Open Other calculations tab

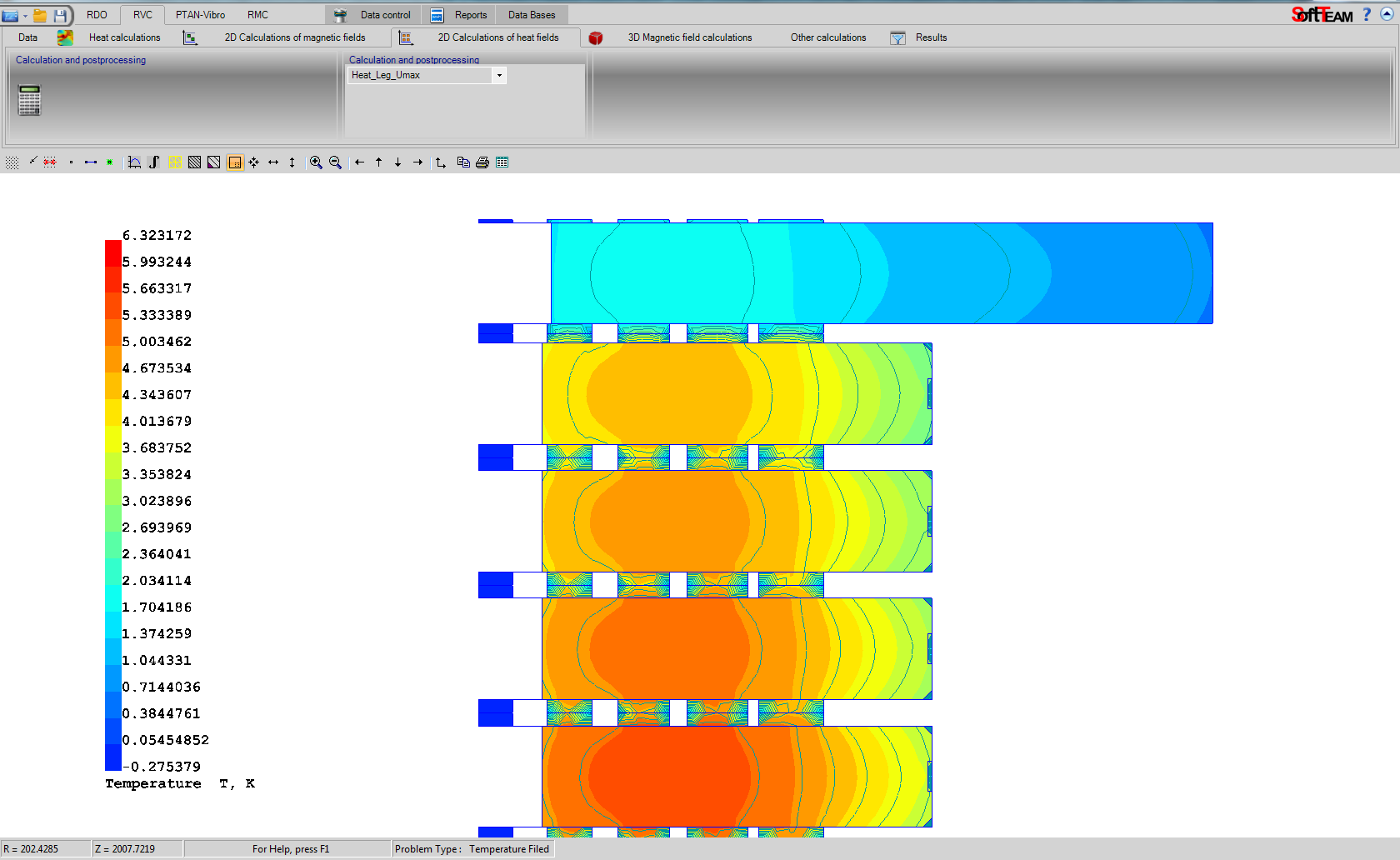point(828,37)
